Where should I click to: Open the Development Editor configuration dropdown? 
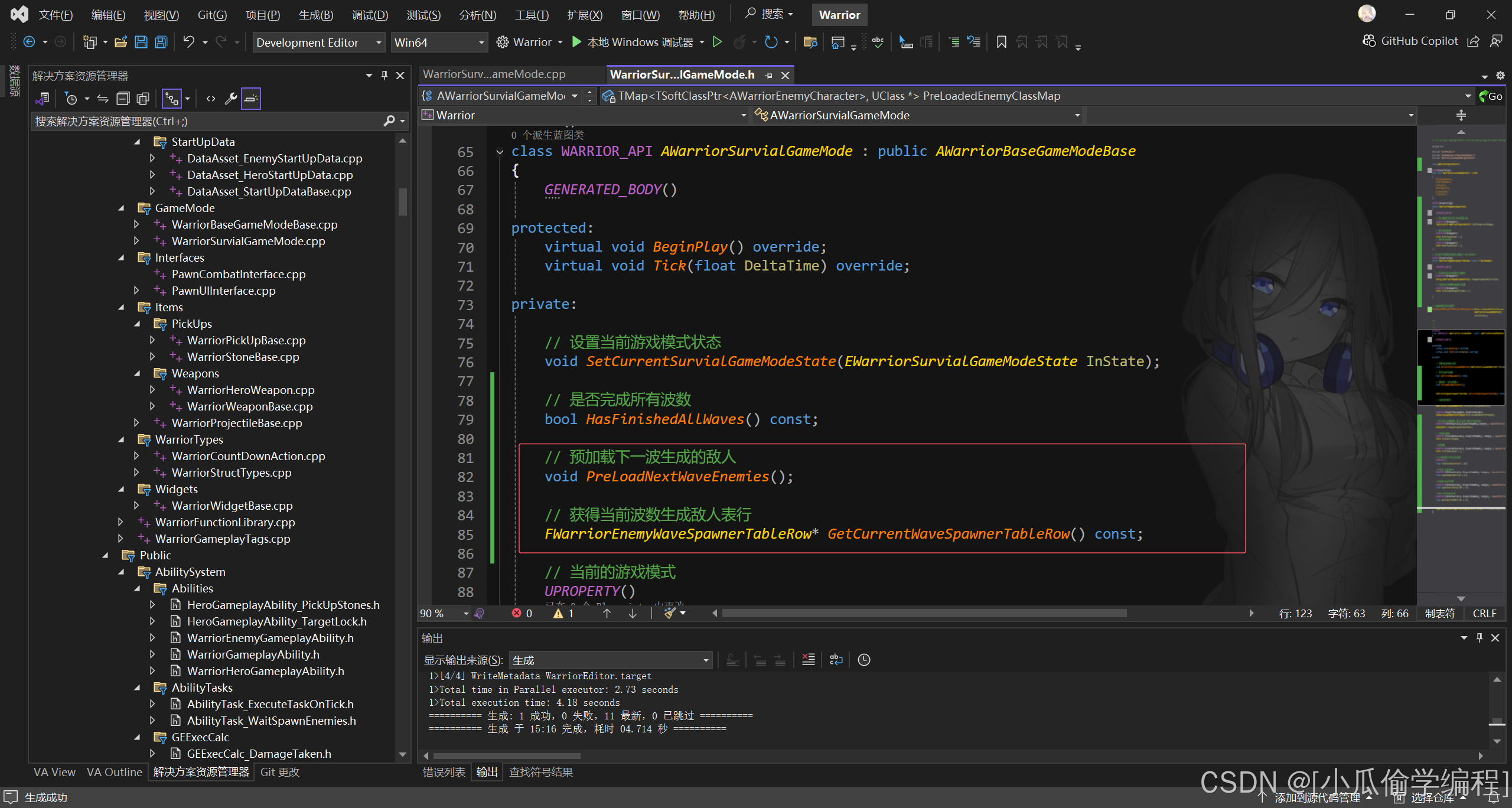[x=378, y=43]
